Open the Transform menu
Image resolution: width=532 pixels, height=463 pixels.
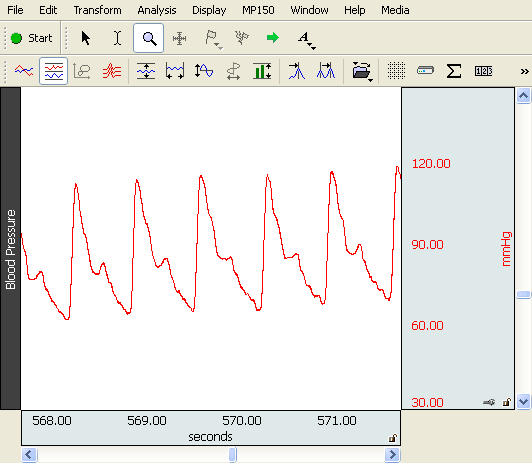tap(97, 10)
